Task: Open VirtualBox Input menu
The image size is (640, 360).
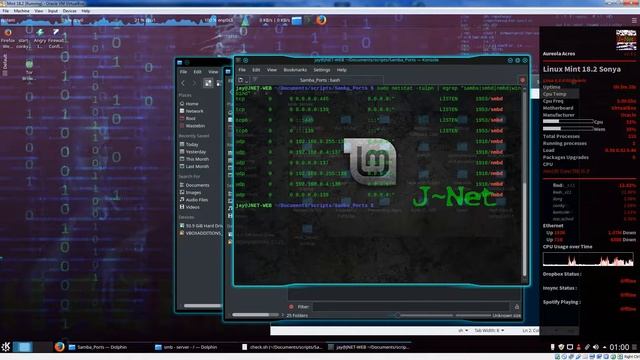Action: point(53,11)
